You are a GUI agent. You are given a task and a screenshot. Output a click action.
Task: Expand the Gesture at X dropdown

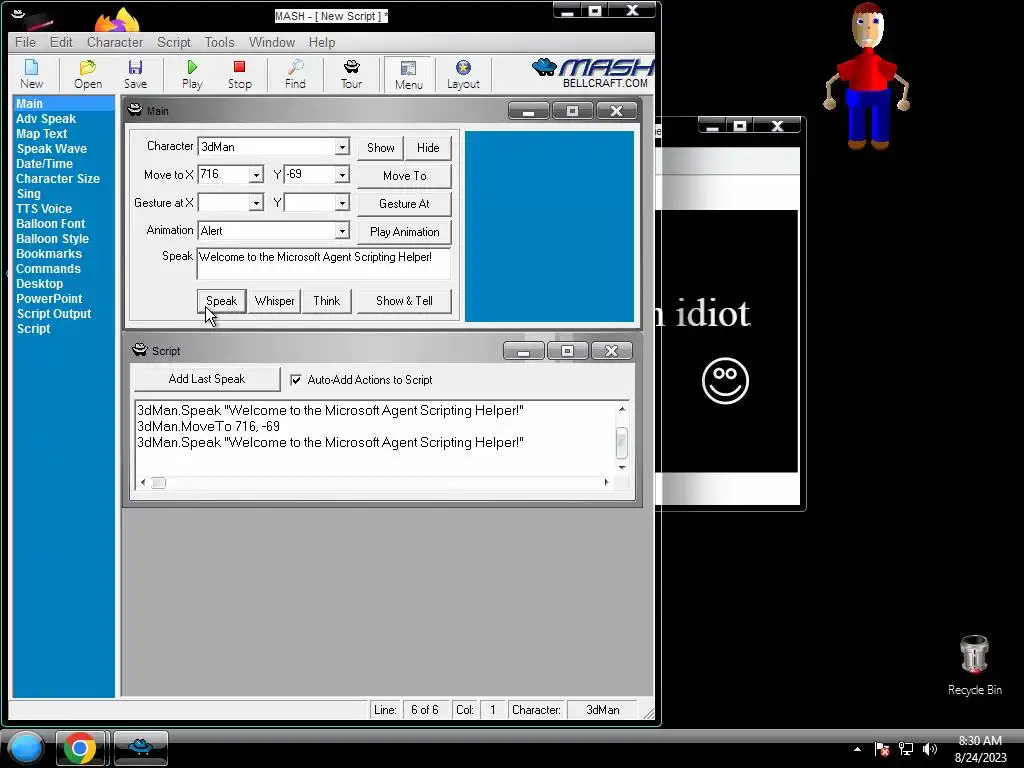click(256, 203)
